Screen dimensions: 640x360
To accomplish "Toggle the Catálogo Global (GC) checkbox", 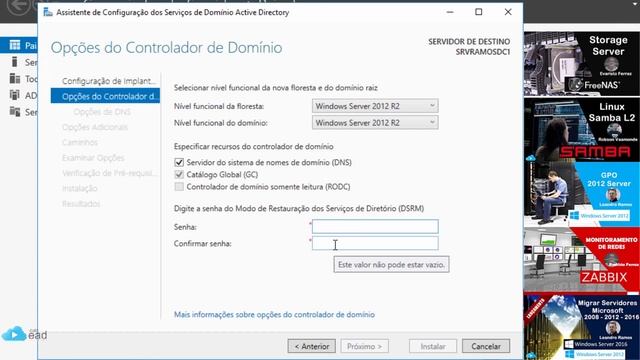I will (179, 175).
